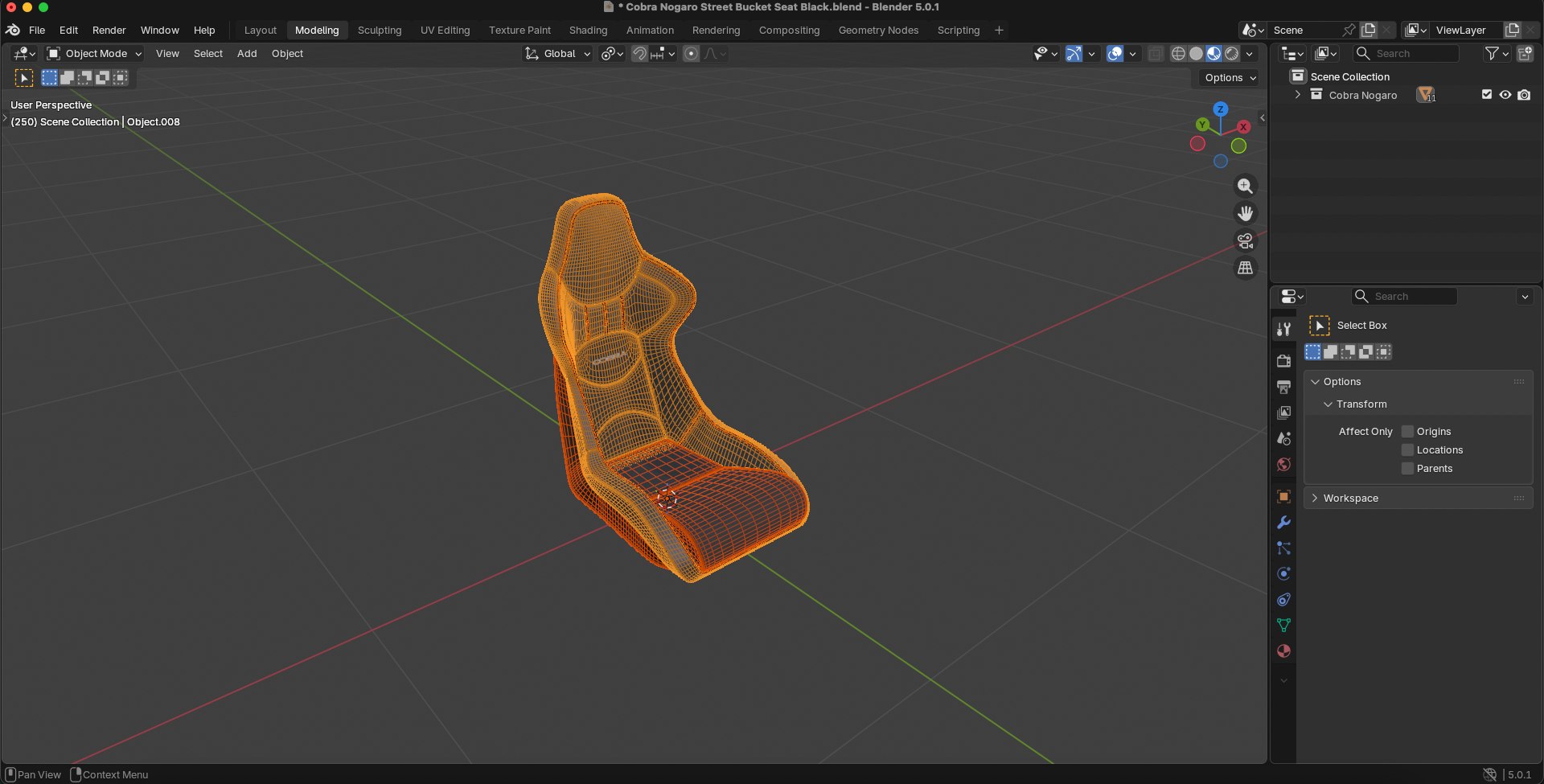Image resolution: width=1544 pixels, height=784 pixels.
Task: Pin the Scene with the pin icon
Action: point(1349,30)
